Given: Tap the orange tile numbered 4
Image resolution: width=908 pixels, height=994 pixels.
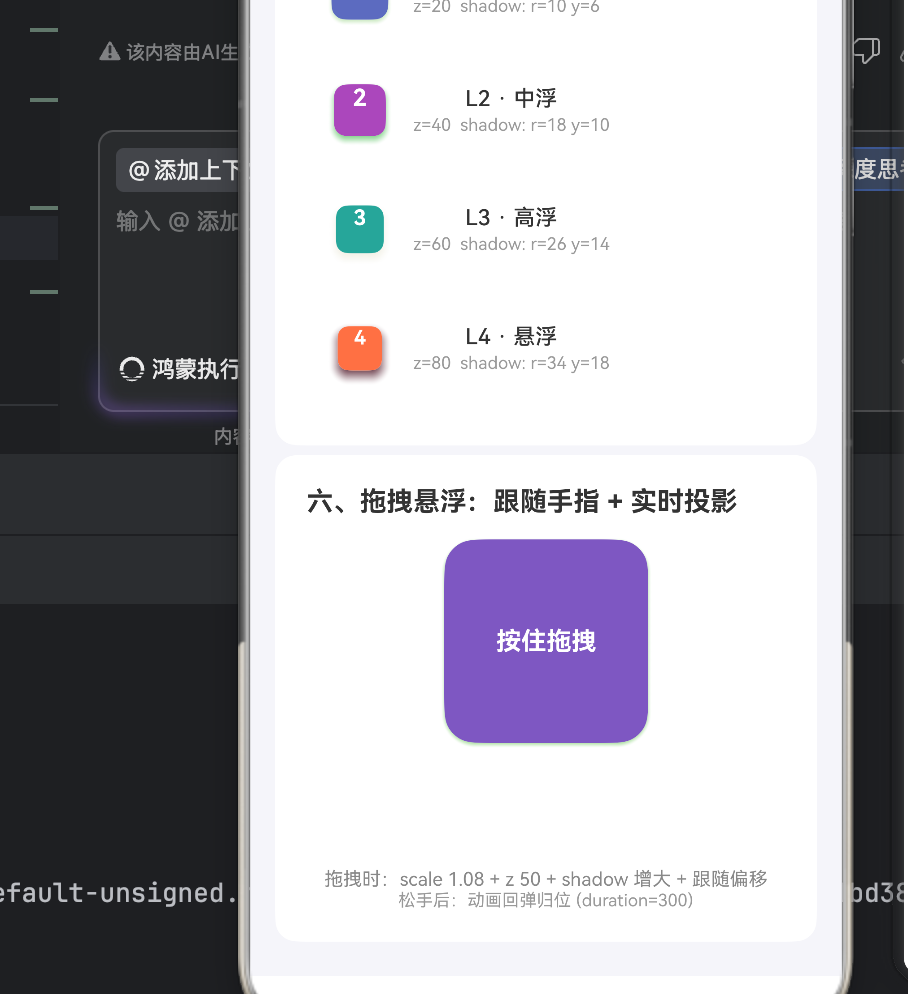Looking at the screenshot, I should coord(360,348).
